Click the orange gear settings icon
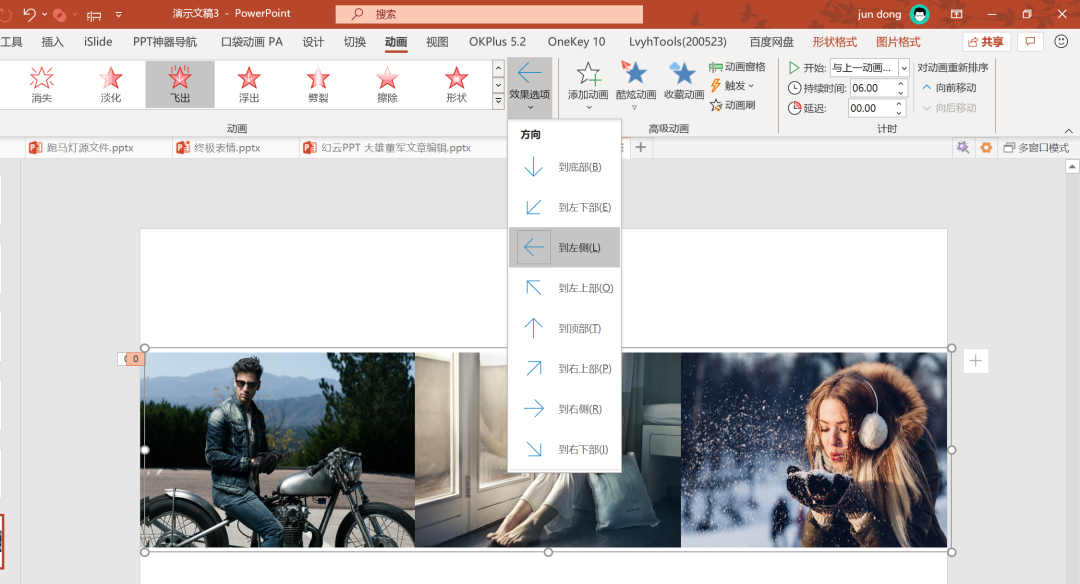 (986, 147)
